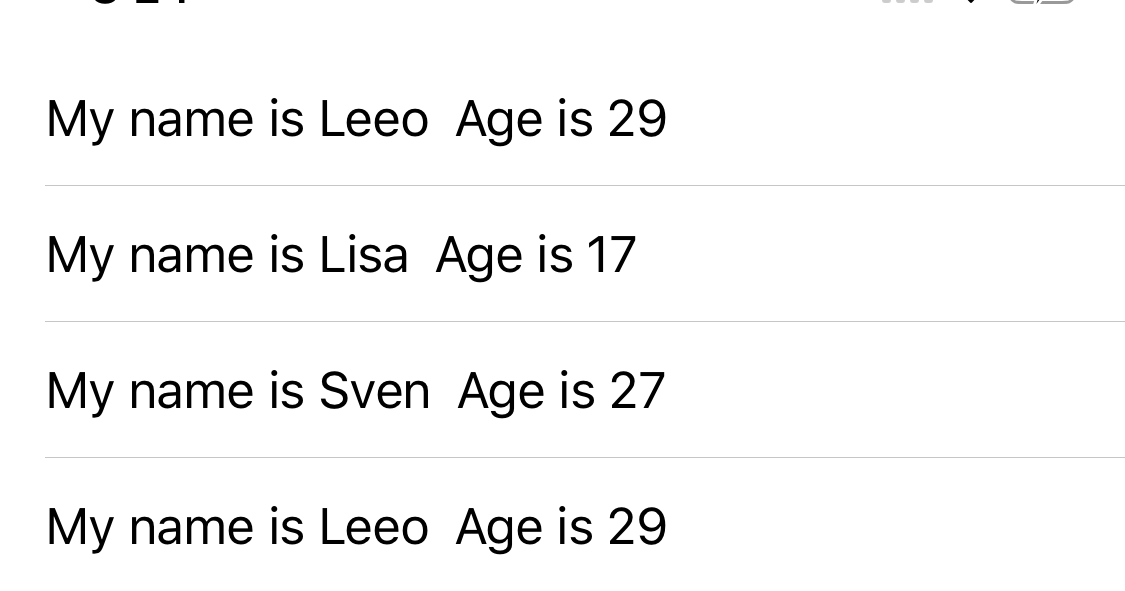
Task: Tap the Wi-Fi status indicator
Action: click(x=970, y=2)
